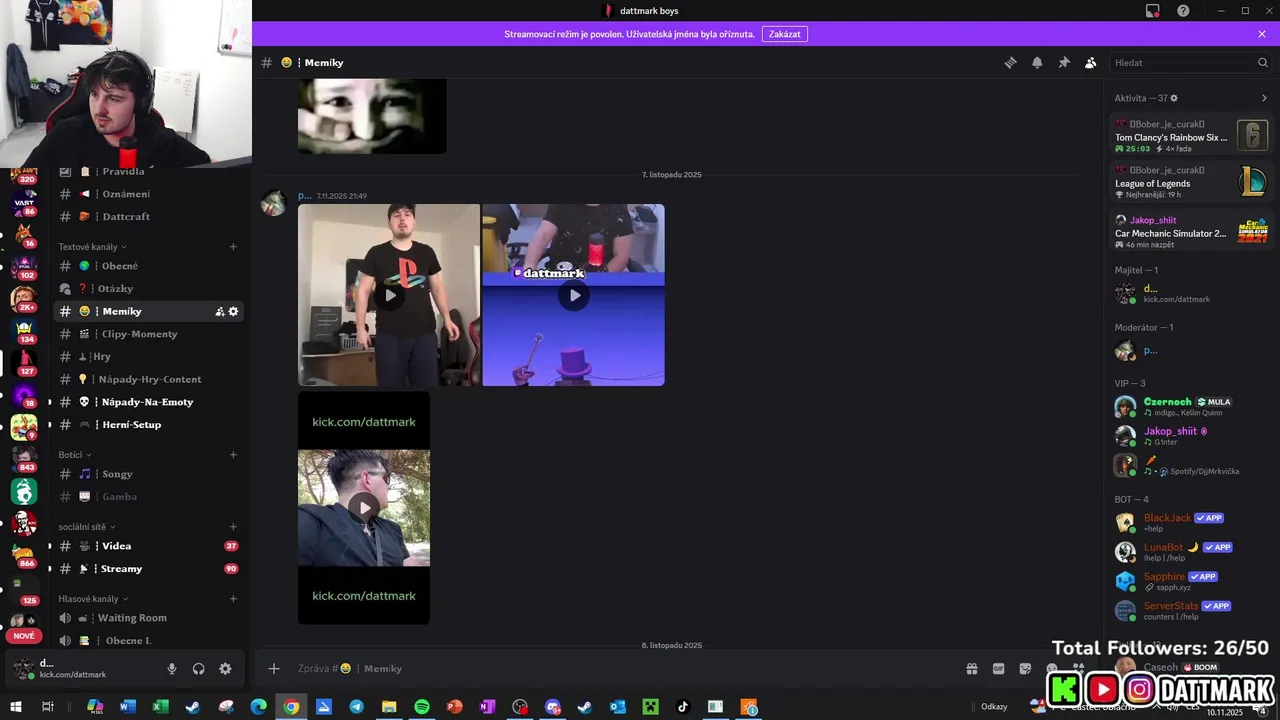Open Excel from the taskbar
Image resolution: width=1280 pixels, height=720 pixels.
(x=160, y=707)
